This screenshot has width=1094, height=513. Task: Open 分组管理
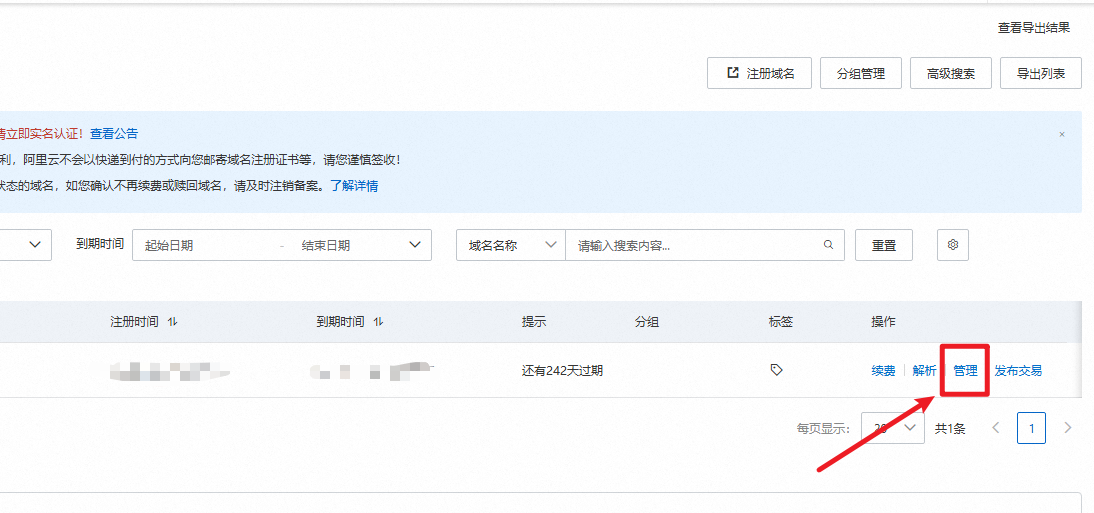point(860,73)
